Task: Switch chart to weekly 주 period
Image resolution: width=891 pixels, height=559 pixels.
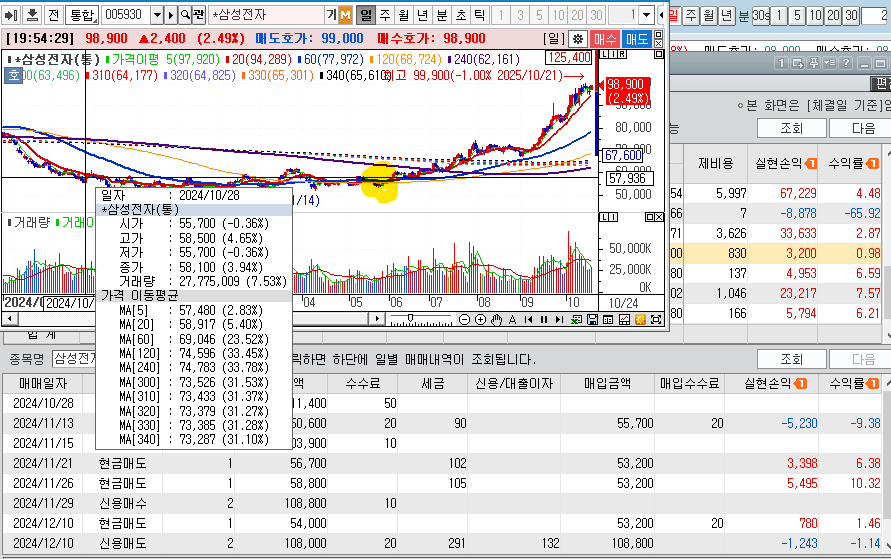Action: 384,15
